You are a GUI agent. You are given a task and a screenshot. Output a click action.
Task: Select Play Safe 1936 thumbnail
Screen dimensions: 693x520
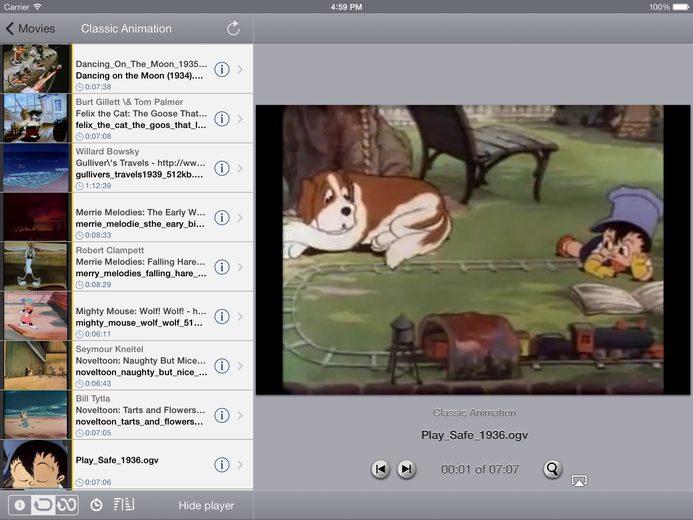[36, 464]
